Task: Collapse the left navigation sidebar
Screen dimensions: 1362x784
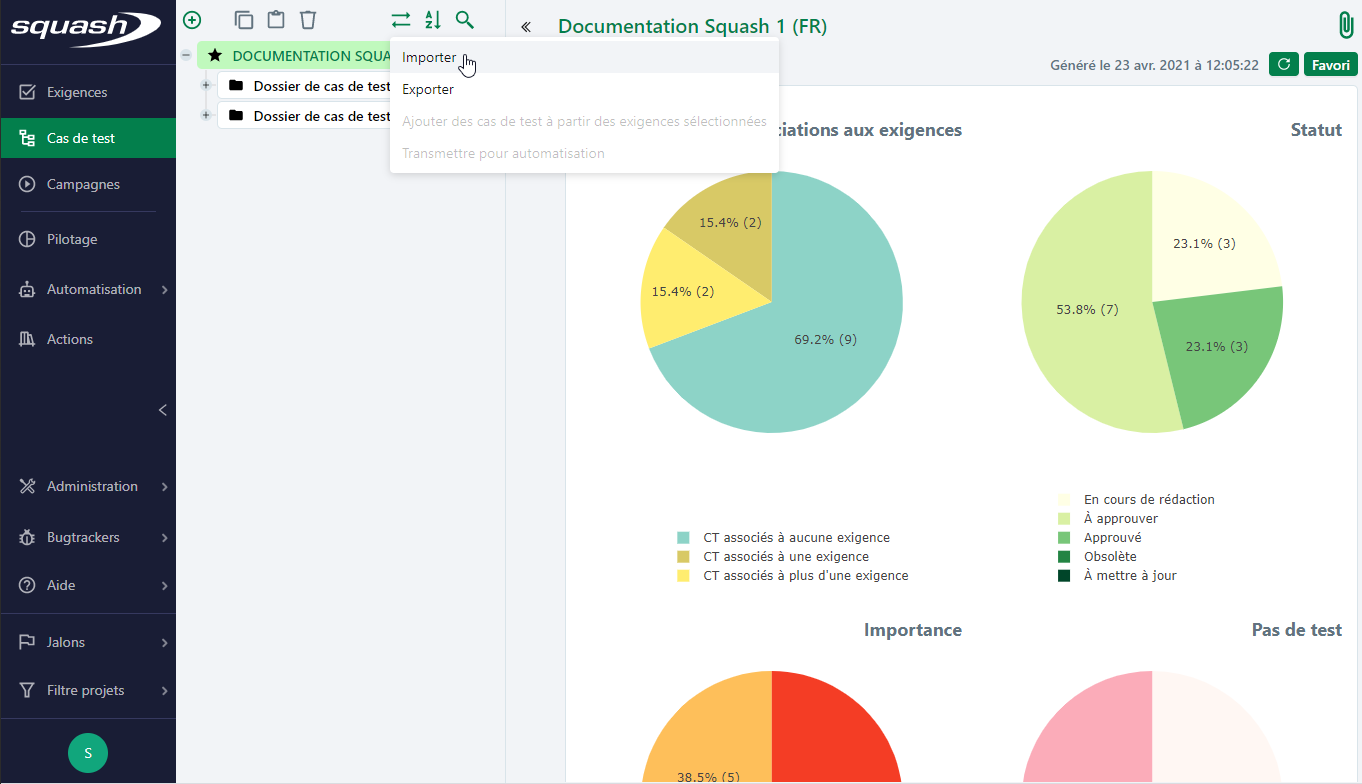Action: (x=163, y=410)
